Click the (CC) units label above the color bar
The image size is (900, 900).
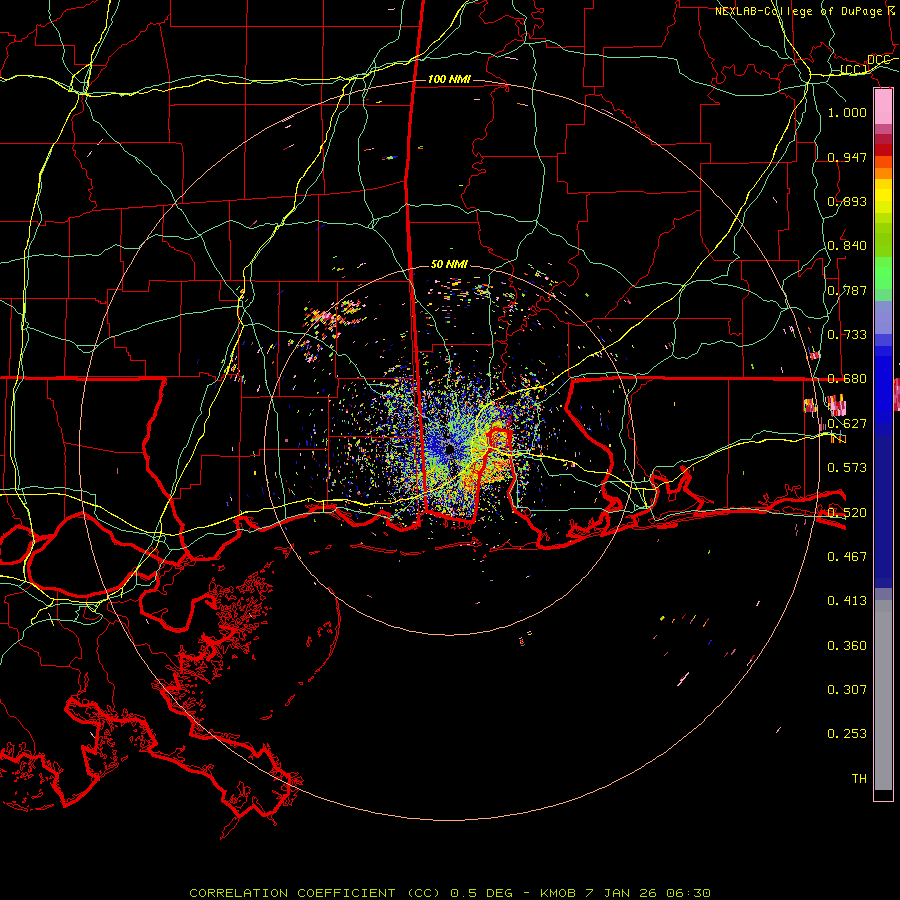point(854,69)
